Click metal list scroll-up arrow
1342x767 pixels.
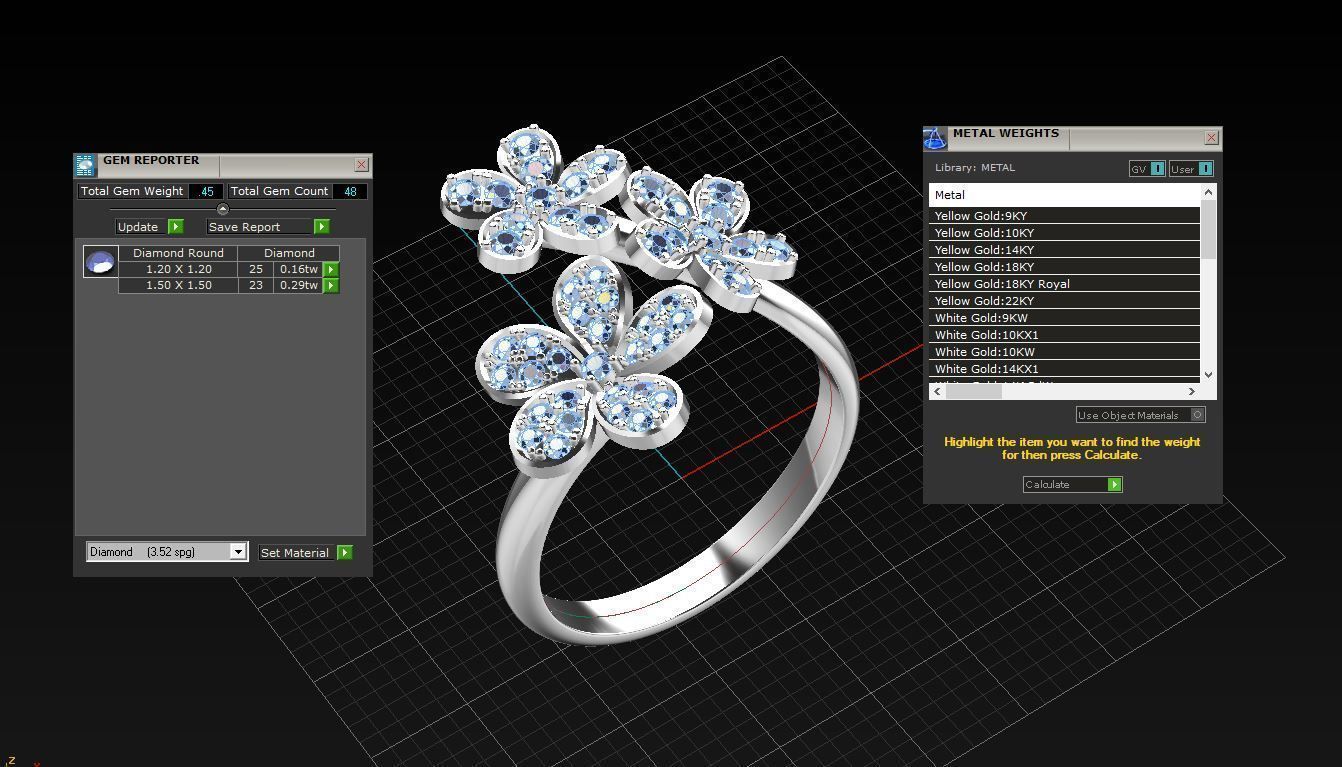[1208, 192]
